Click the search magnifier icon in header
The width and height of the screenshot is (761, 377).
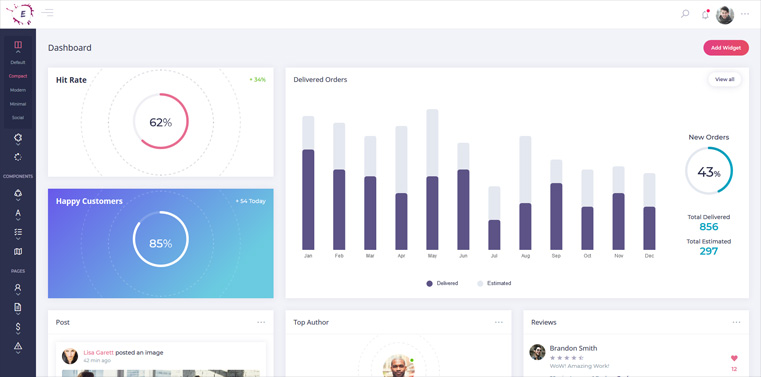coord(685,14)
